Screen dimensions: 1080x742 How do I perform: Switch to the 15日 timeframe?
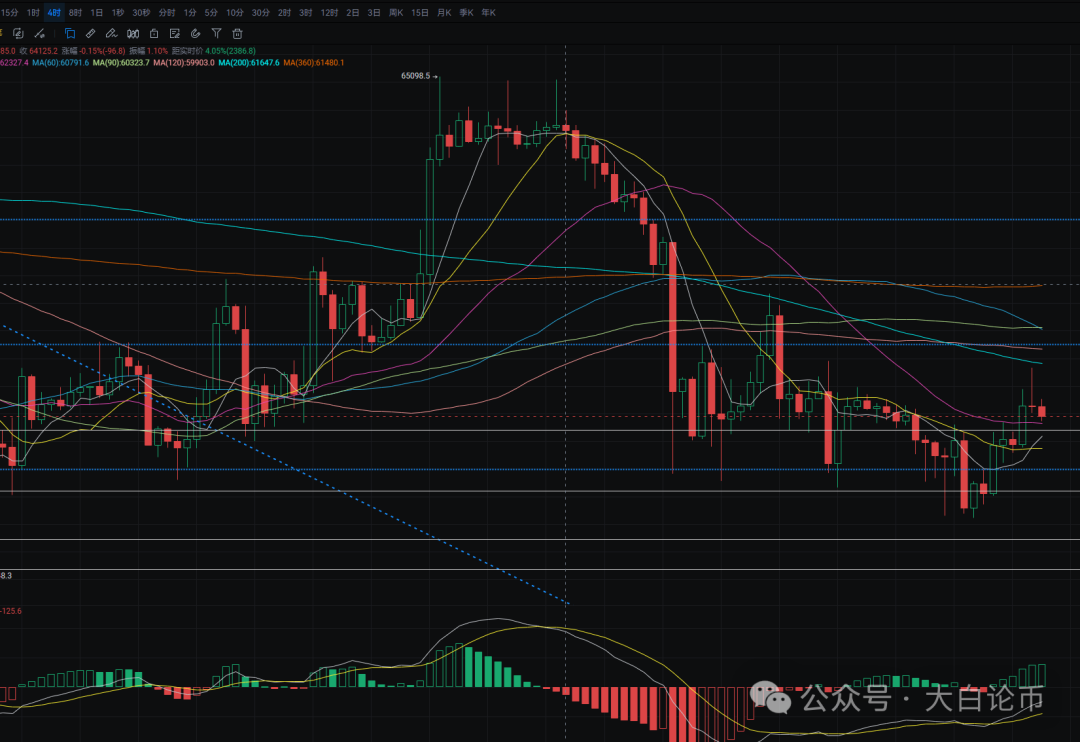click(420, 12)
